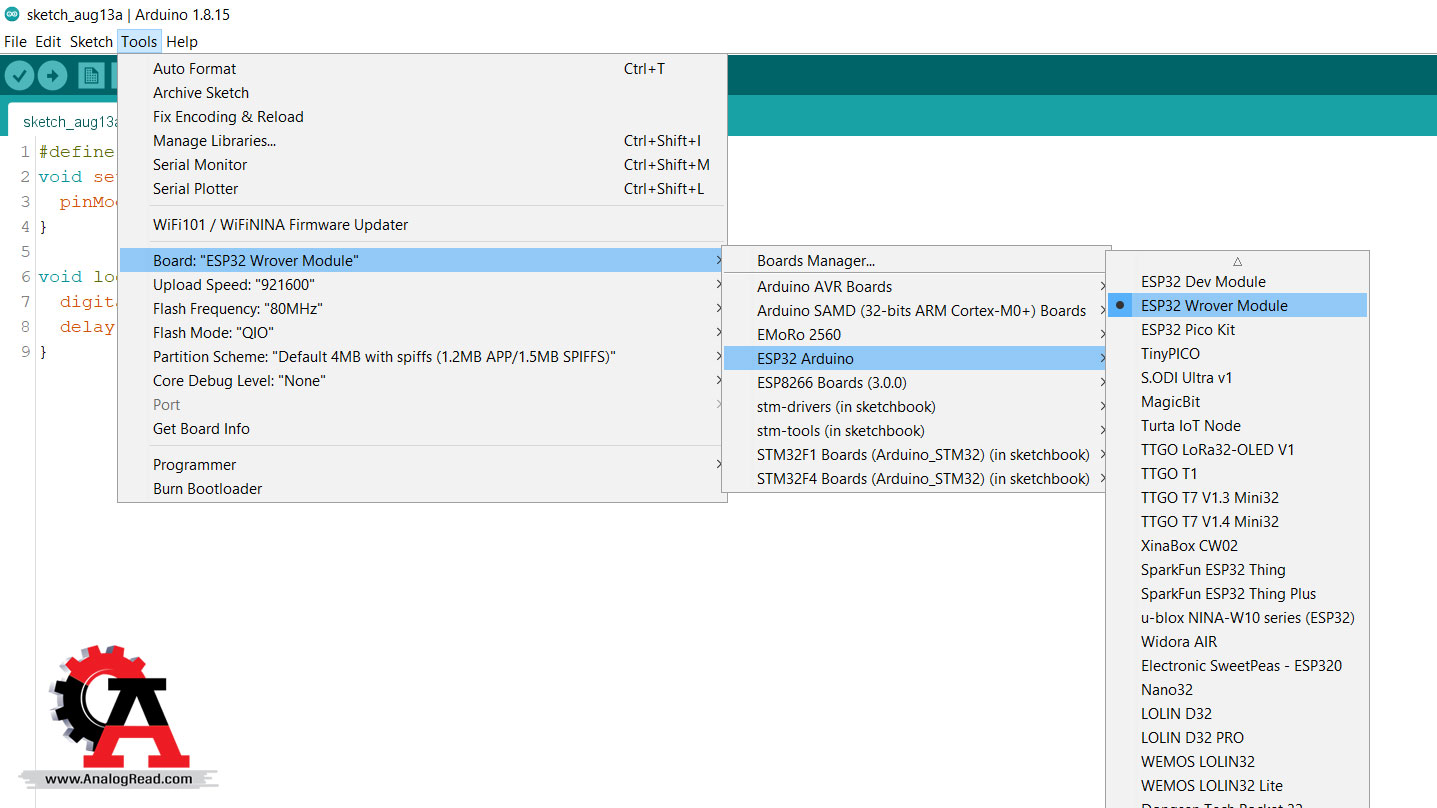Viewport: 1437px width, 808px height.
Task: Run Auto Format from the Tools menu
Action: pos(422,69)
